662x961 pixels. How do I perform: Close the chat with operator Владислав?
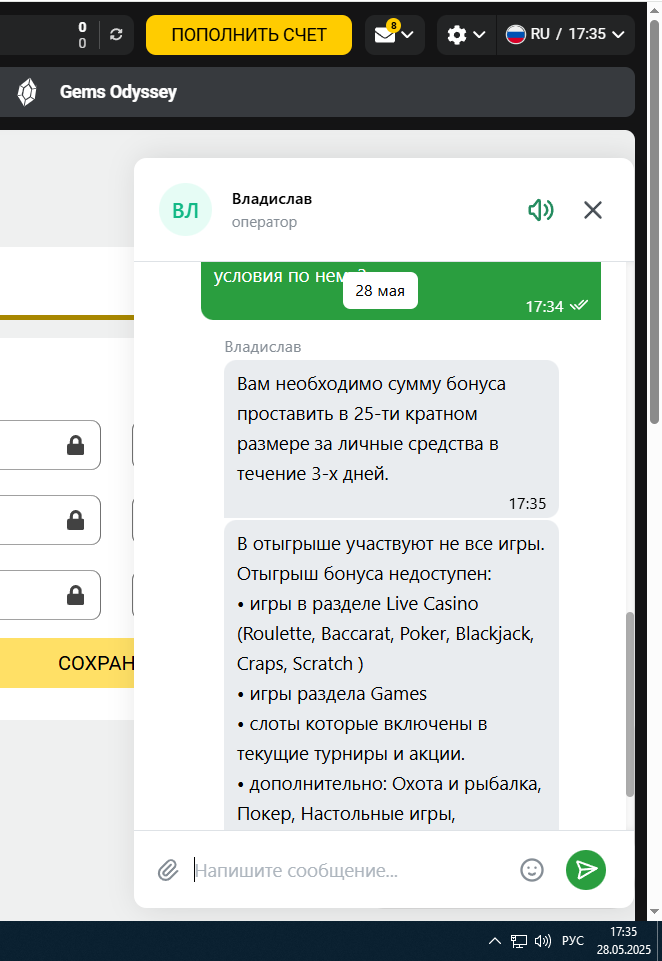593,210
